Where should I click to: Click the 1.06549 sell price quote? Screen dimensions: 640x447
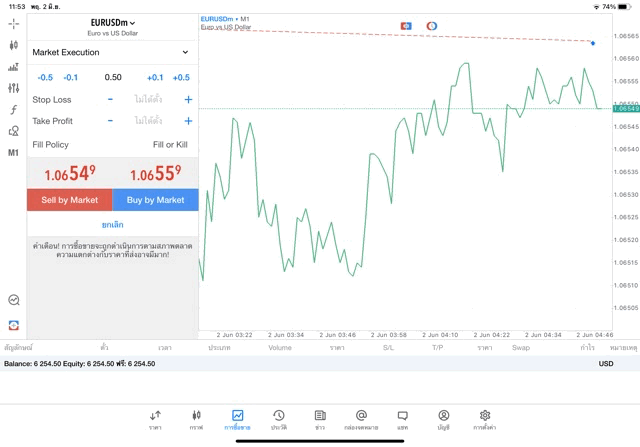point(70,173)
